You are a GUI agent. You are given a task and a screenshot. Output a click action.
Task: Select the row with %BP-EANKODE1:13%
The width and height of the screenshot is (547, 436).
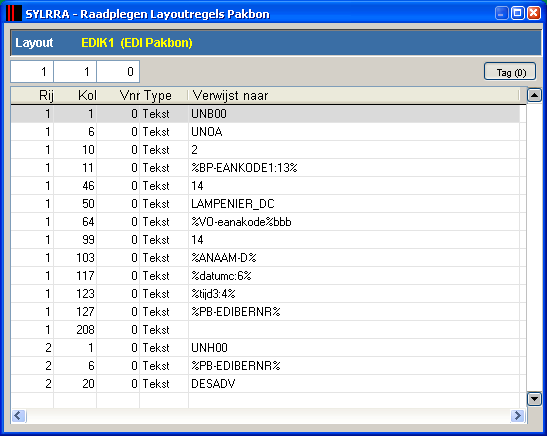[265, 168]
